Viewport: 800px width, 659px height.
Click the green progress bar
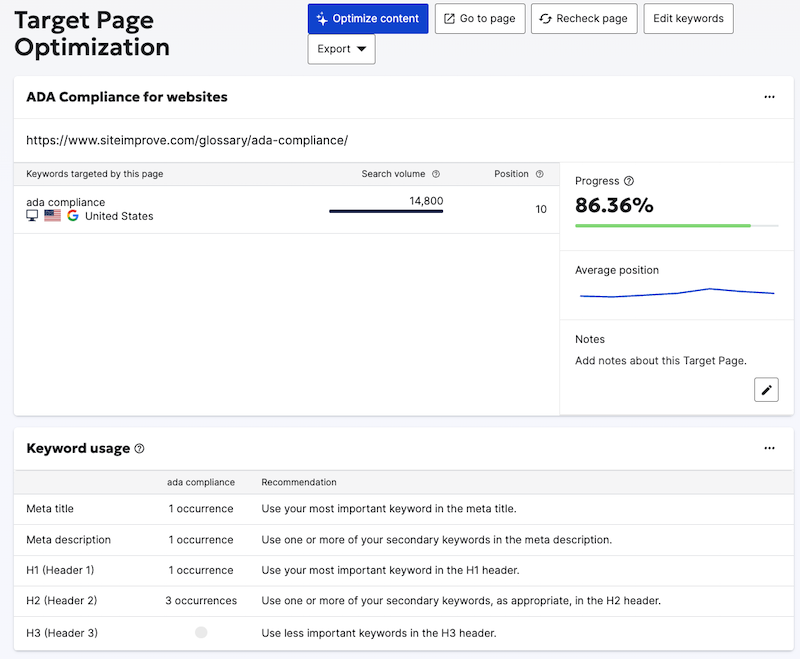click(x=663, y=226)
